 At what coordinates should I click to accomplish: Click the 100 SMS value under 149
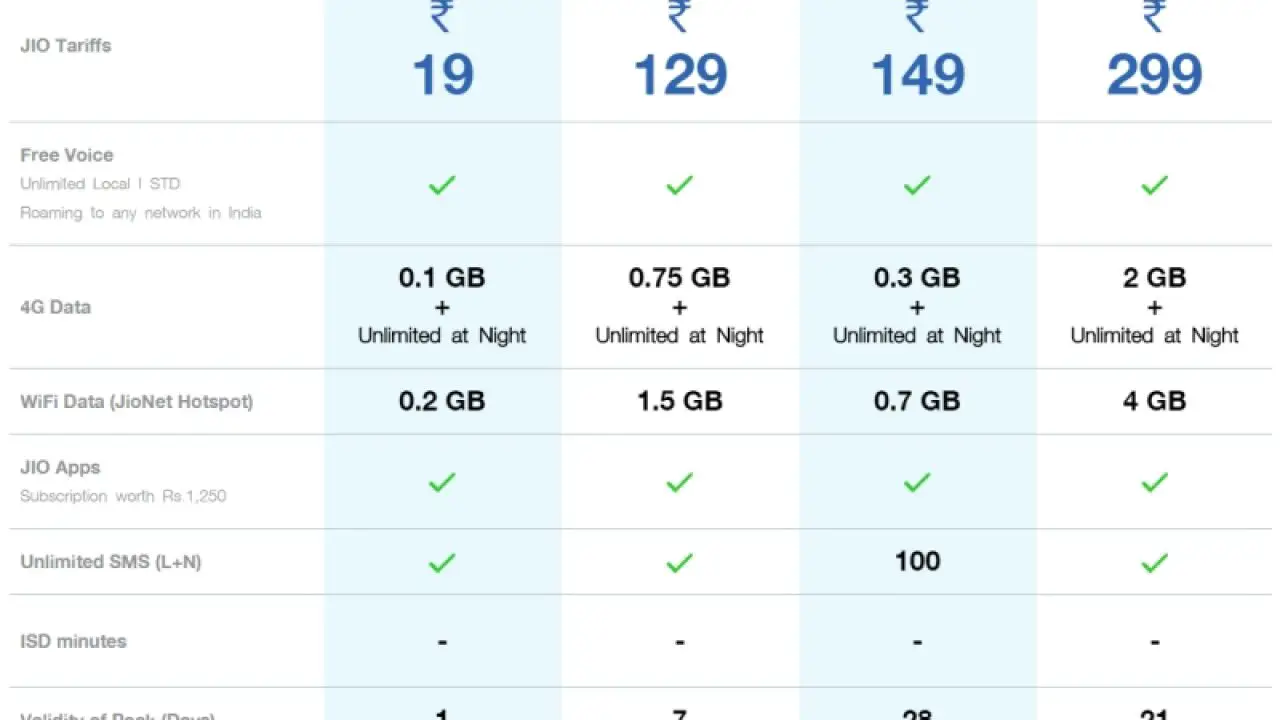(917, 561)
